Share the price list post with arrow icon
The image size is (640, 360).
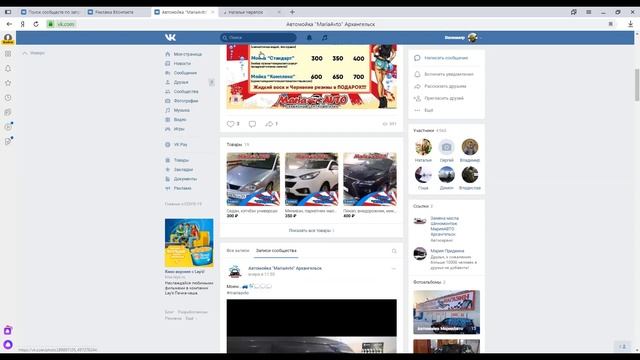[269, 124]
